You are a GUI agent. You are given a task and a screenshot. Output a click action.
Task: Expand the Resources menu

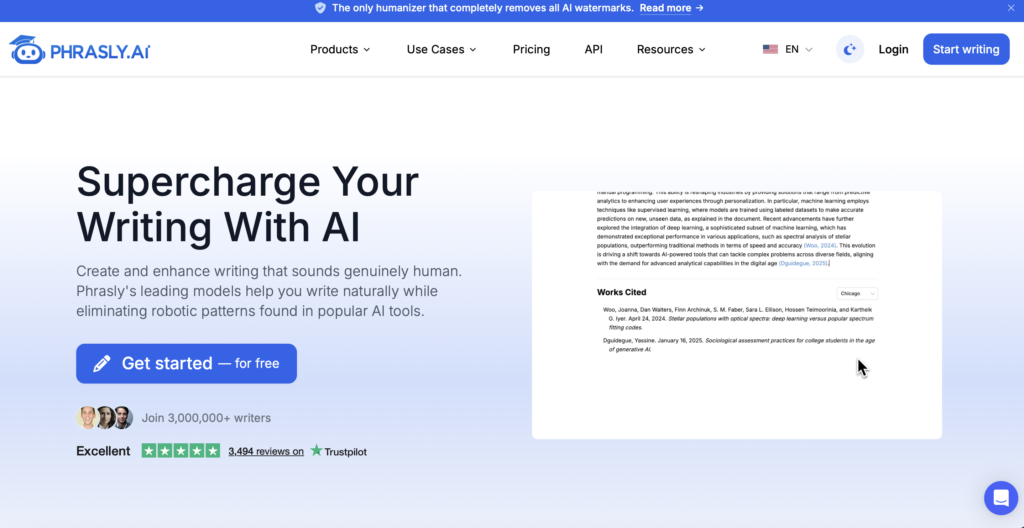tap(671, 50)
